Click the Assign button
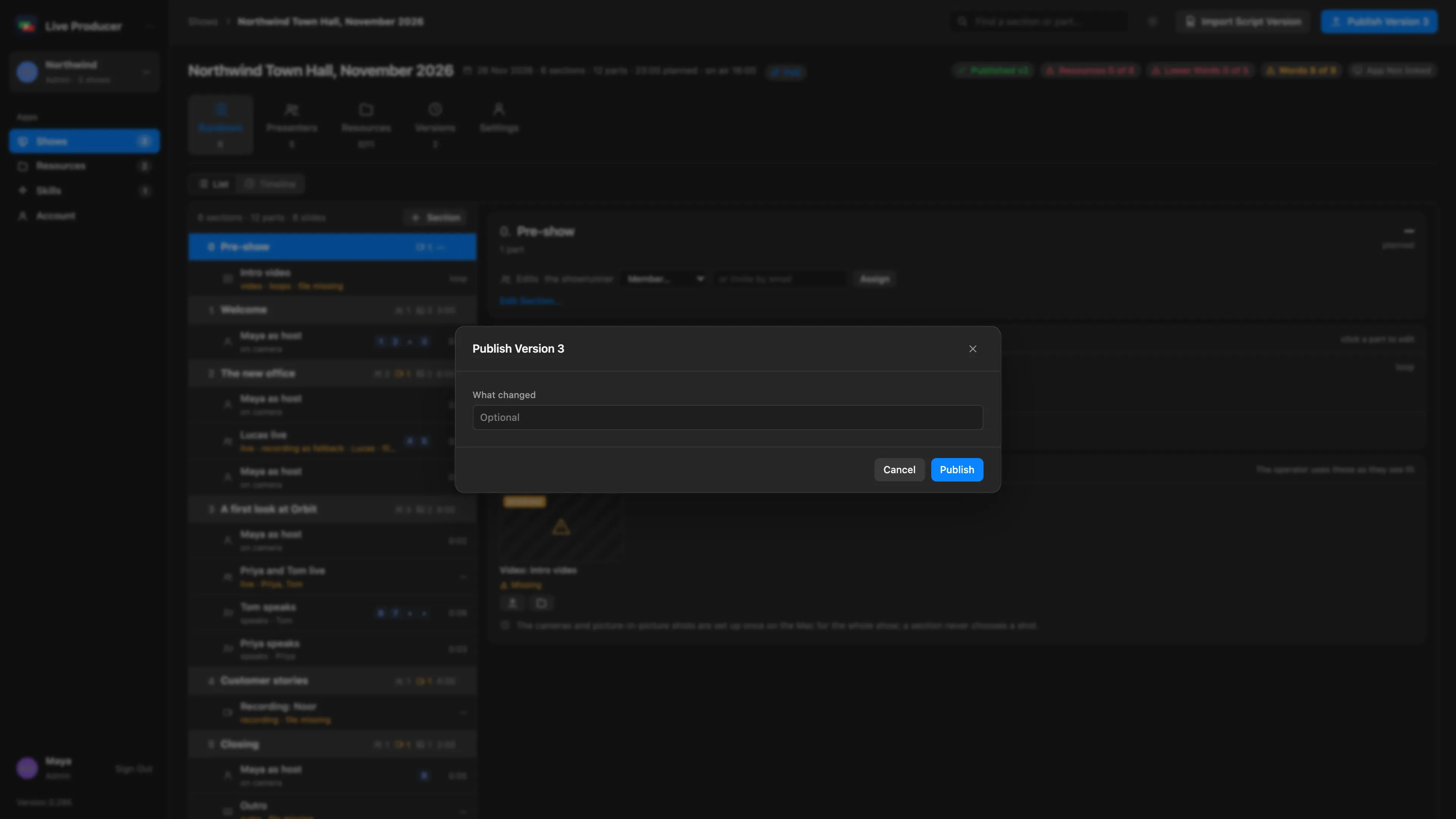The height and width of the screenshot is (819, 1456). point(874,279)
